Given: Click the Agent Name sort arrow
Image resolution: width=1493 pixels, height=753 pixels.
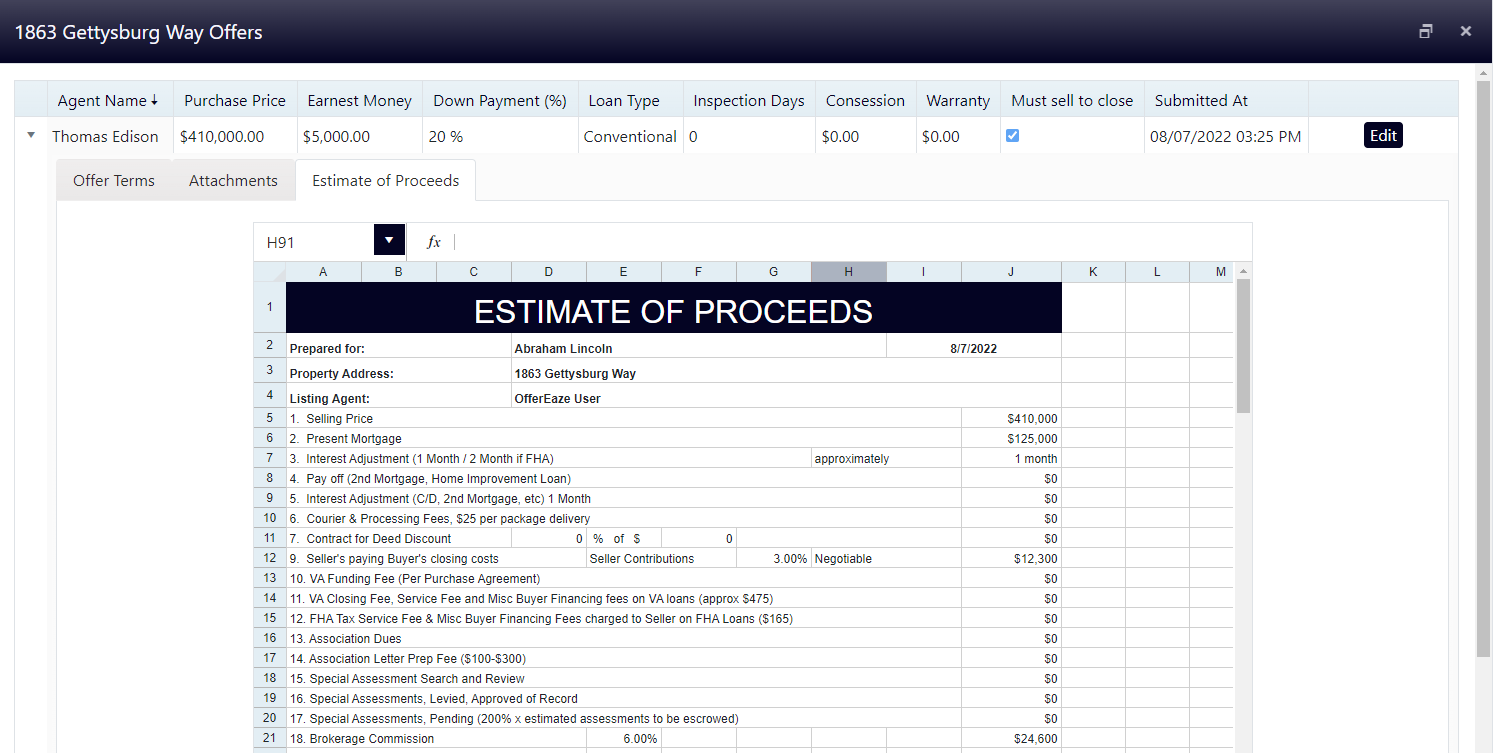Looking at the screenshot, I should click(x=154, y=101).
